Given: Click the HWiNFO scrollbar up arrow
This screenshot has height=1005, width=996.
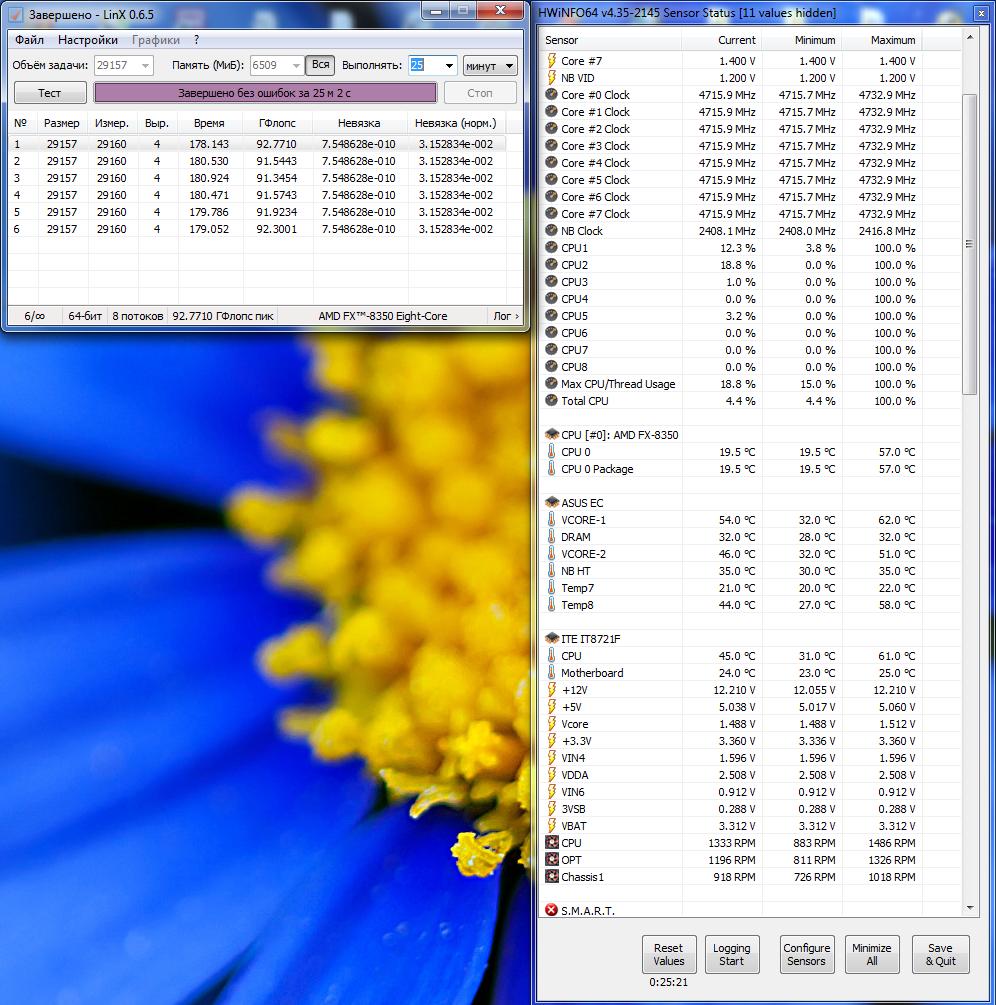Looking at the screenshot, I should pos(969,37).
